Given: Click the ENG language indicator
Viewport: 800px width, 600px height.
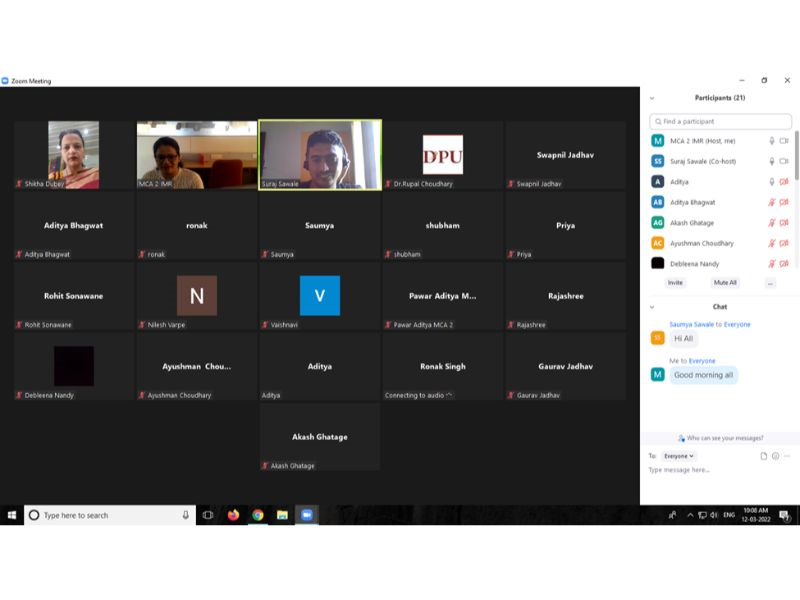Looking at the screenshot, I should [729, 515].
